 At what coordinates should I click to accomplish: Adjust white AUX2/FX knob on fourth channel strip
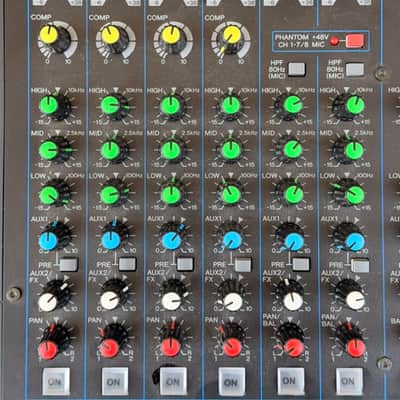click(233, 302)
